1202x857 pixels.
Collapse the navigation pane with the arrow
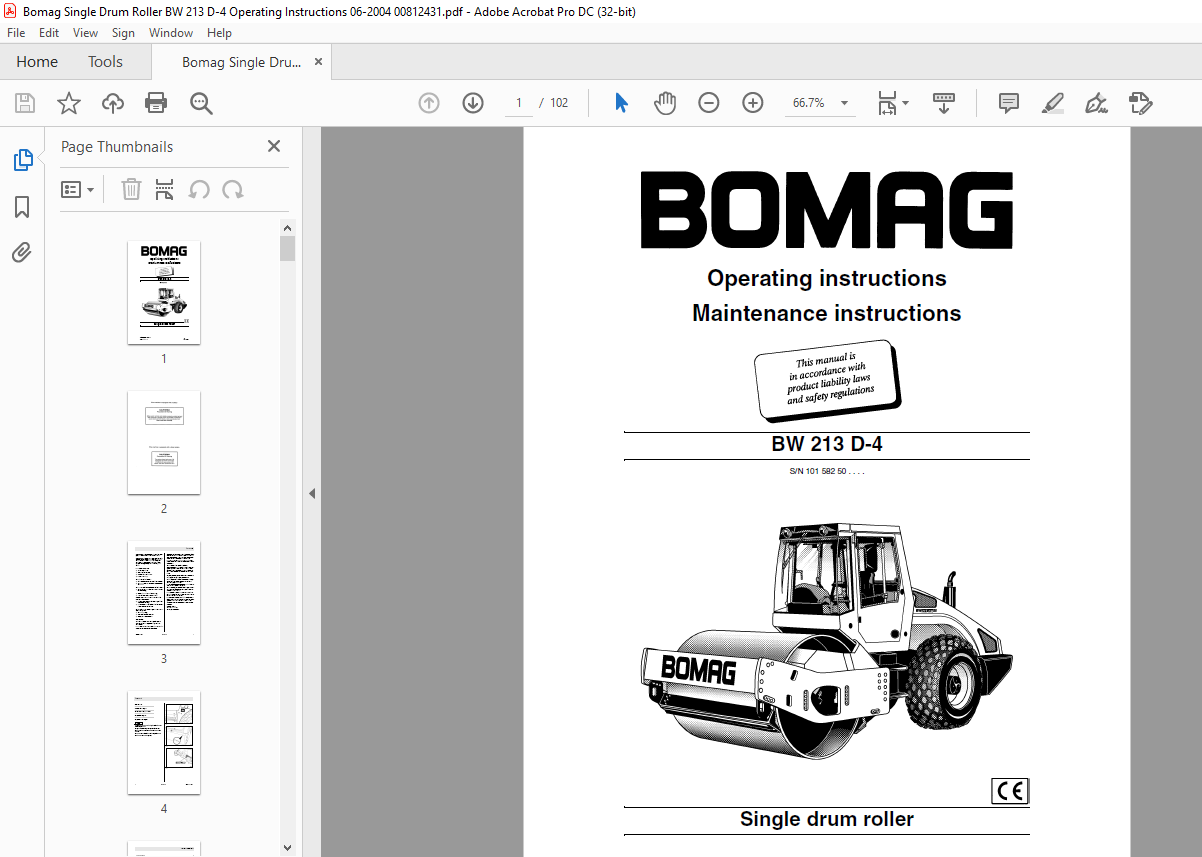[x=311, y=493]
